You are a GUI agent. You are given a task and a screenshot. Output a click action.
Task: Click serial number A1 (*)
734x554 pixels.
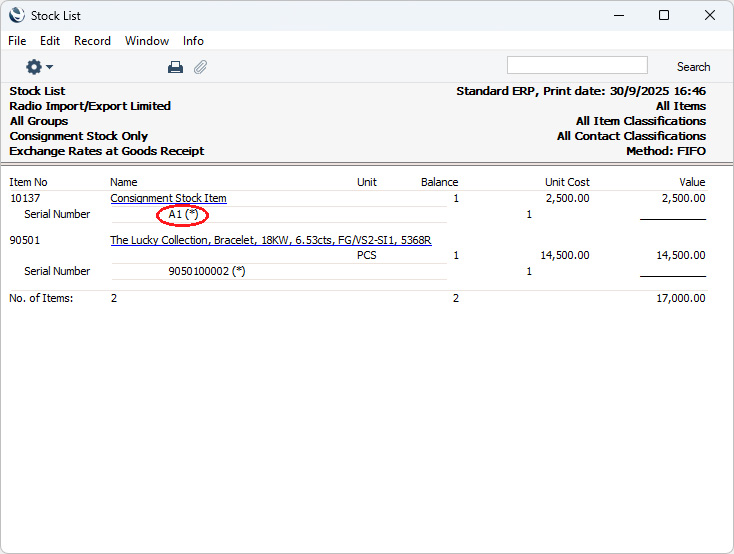tap(183, 214)
